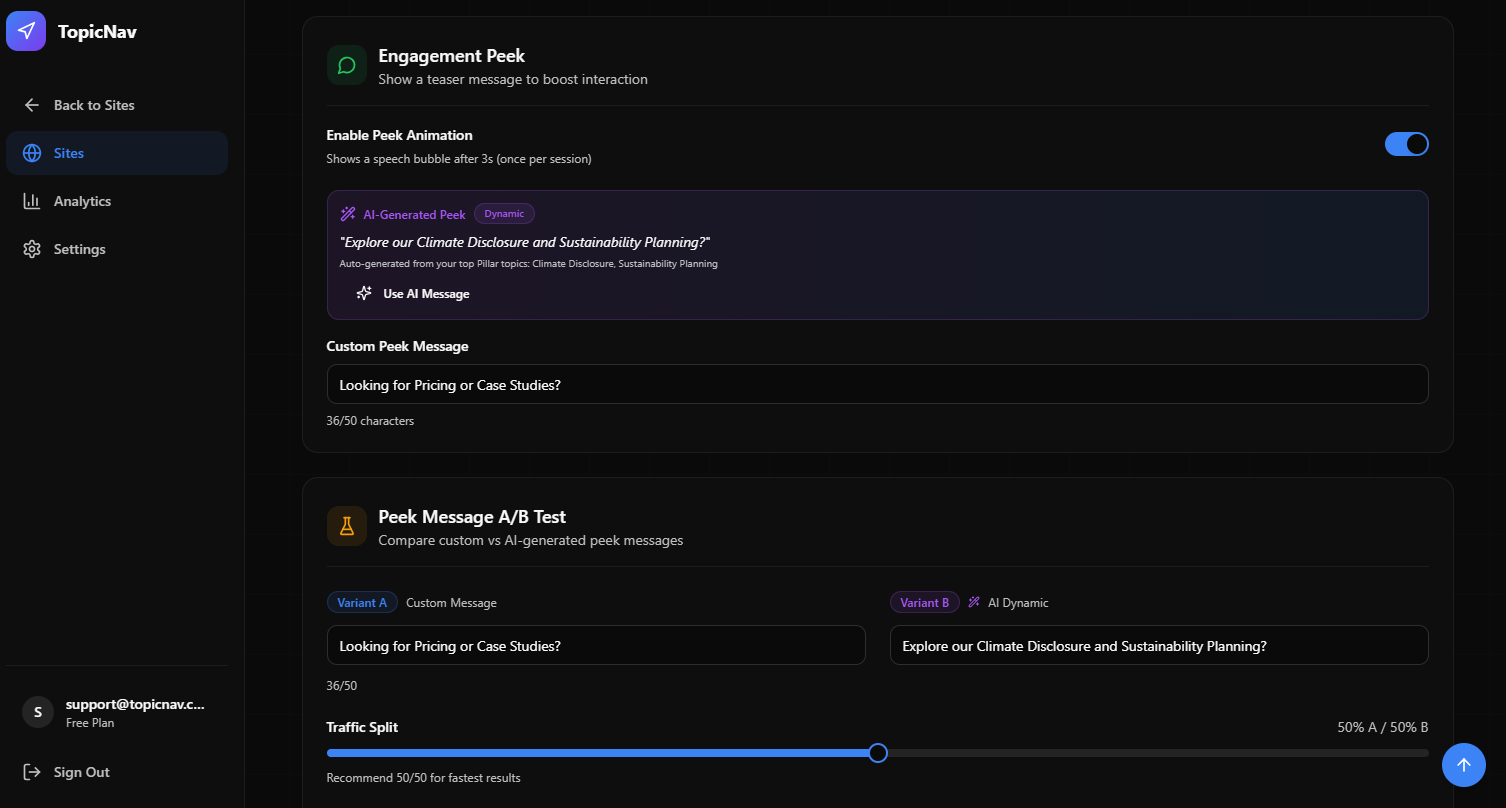The width and height of the screenshot is (1506, 808).
Task: Click the Traffic Split slider handle
Action: point(877,753)
